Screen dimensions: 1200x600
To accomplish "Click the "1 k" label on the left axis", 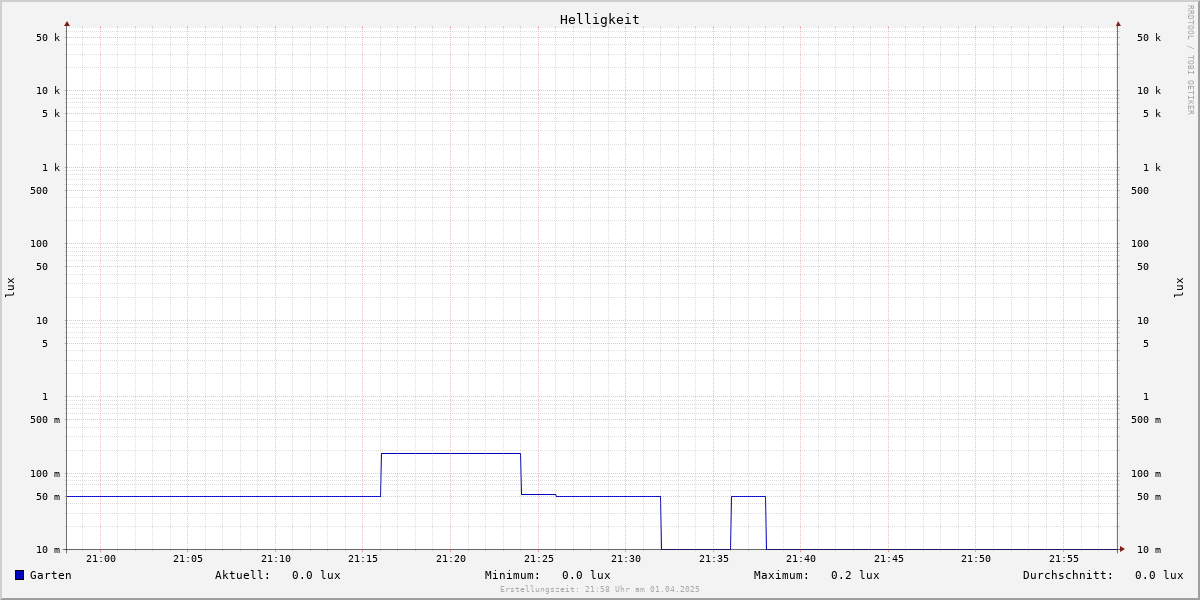I will pyautogui.click(x=51, y=168).
